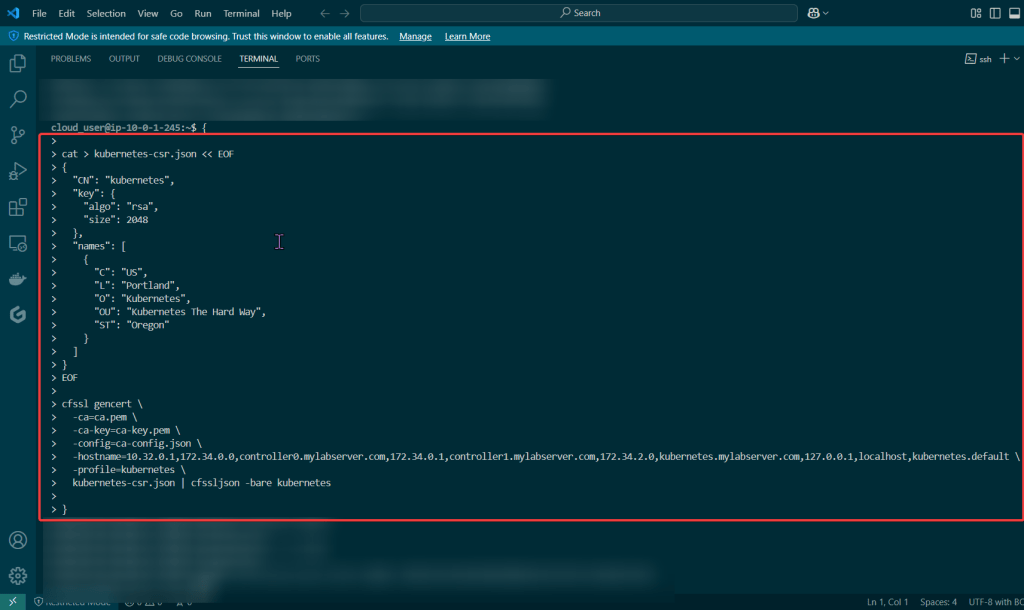
Task: Click the Spaces: 4 indentation selector
Action: (x=936, y=602)
